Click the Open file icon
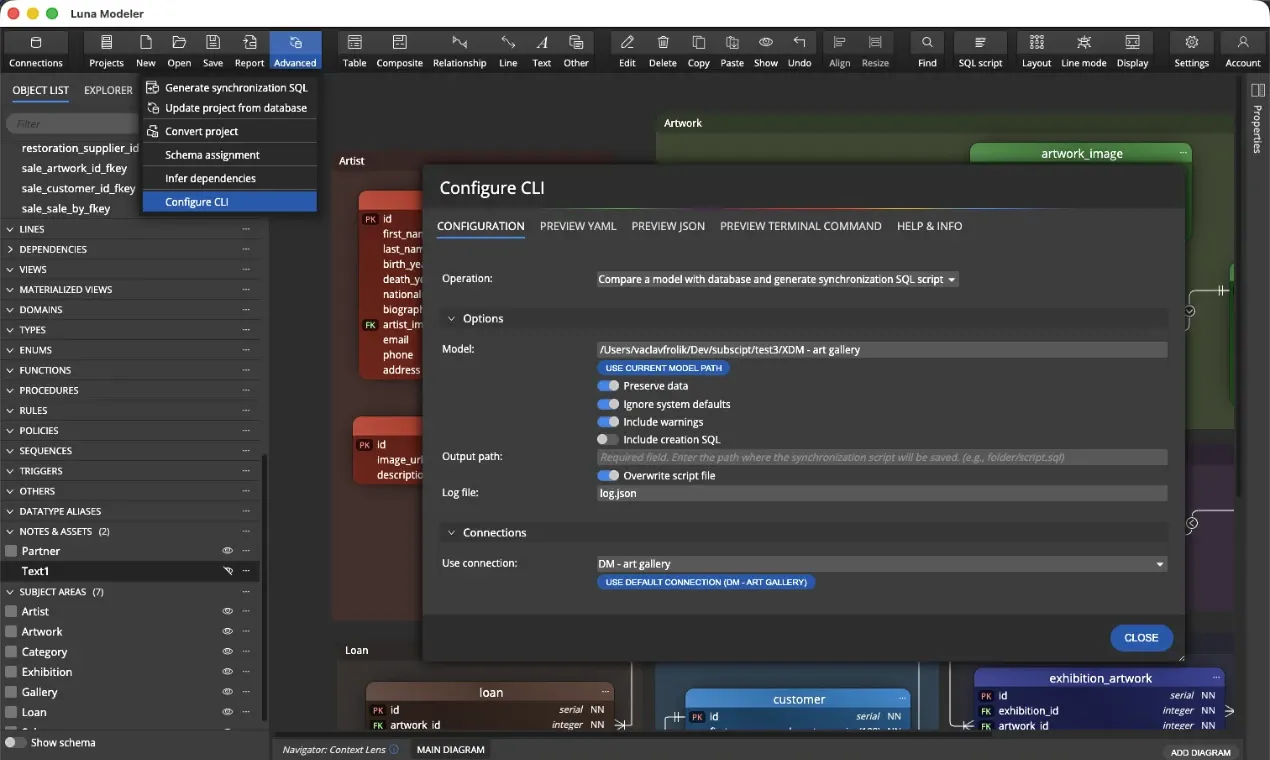This screenshot has width=1270, height=760. click(179, 51)
